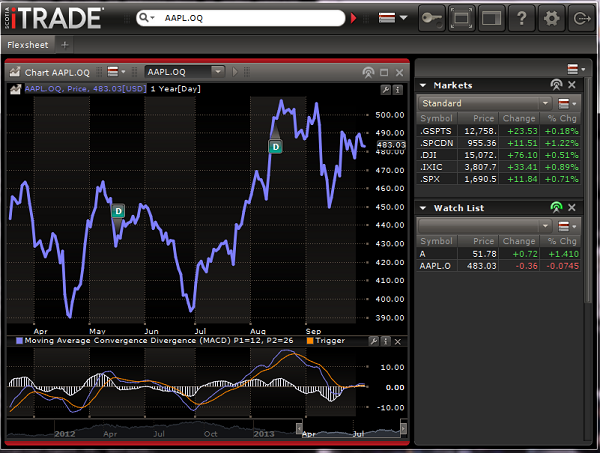Click the price series chart legend icon
The height and width of the screenshot is (453, 600).
(15, 90)
